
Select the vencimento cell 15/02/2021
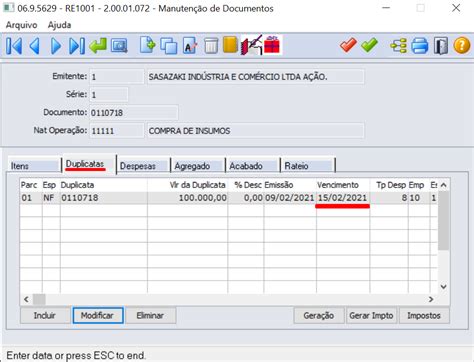[x=343, y=198]
